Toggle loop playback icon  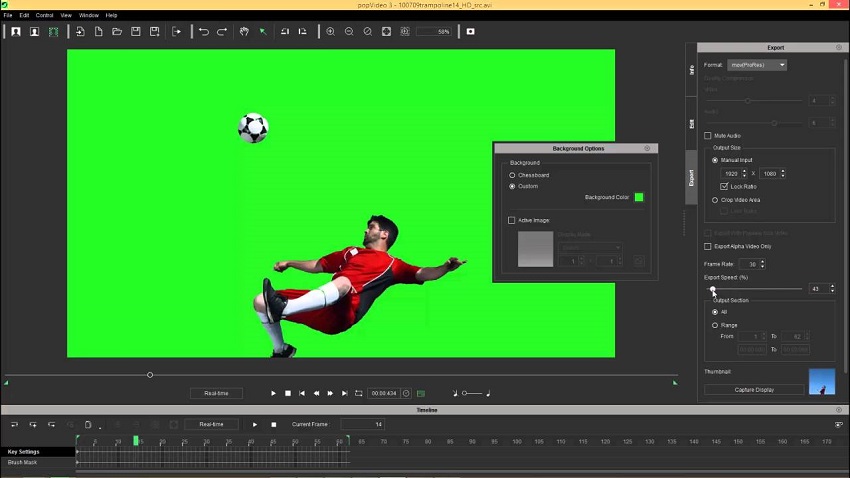click(x=358, y=393)
